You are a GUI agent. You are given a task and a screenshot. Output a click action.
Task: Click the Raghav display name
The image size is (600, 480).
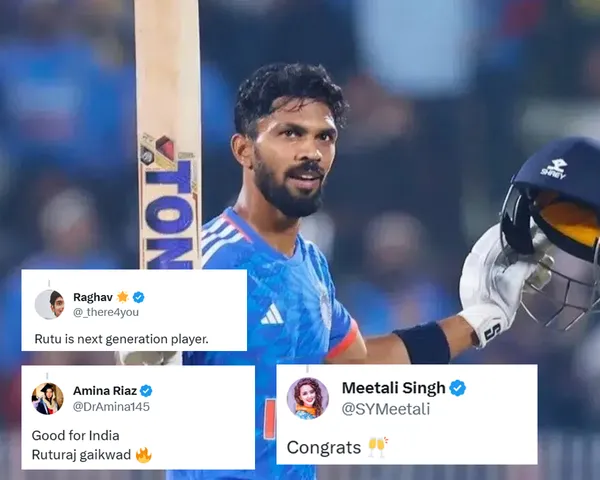coord(93,297)
